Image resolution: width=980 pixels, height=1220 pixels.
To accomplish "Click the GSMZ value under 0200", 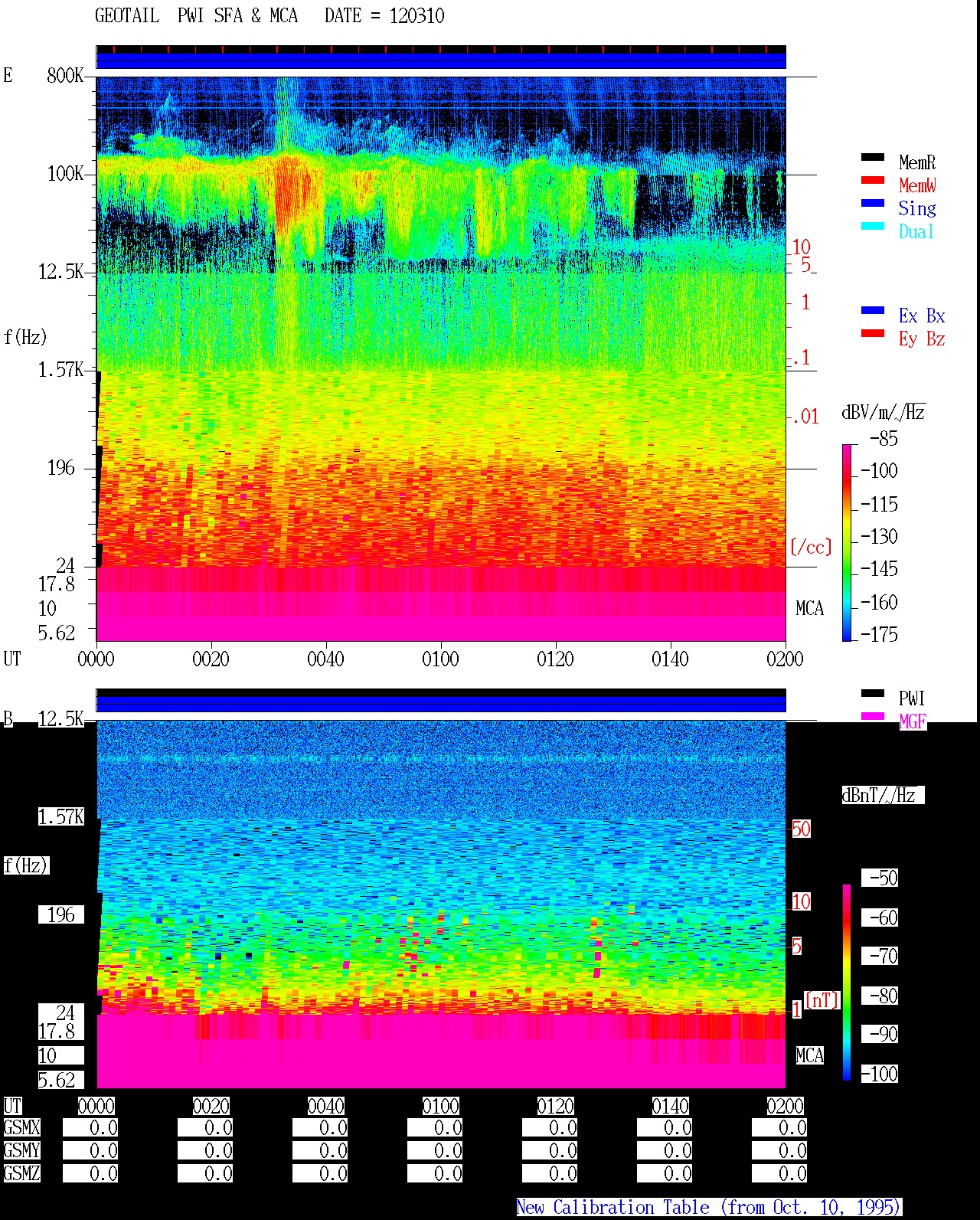I will click(779, 1173).
